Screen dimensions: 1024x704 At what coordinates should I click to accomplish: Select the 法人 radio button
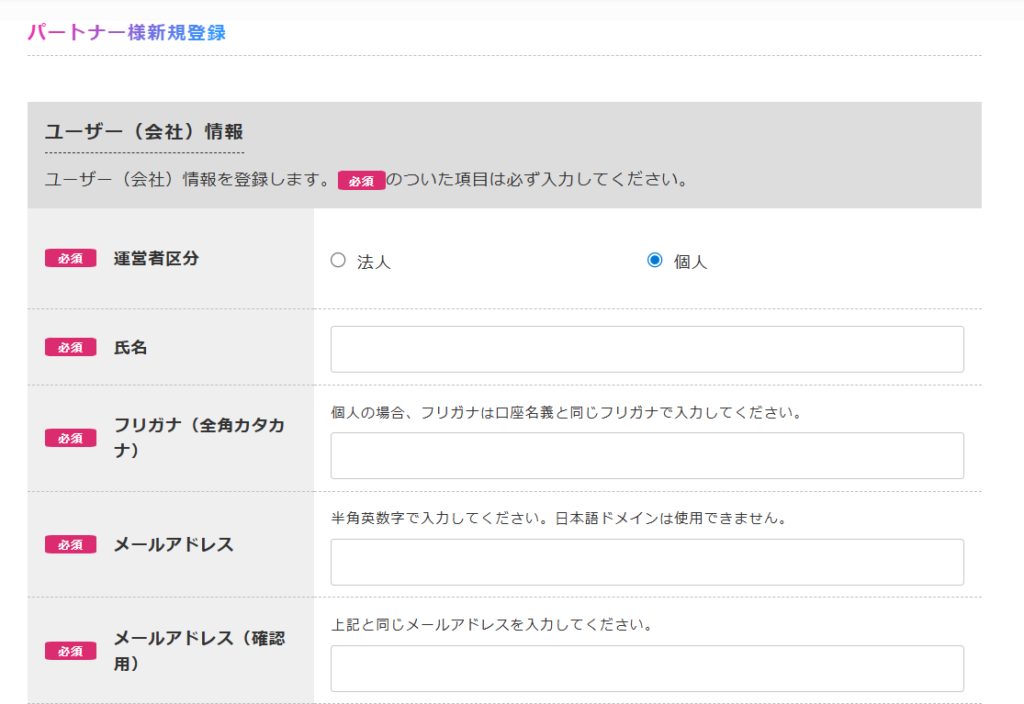point(338,260)
